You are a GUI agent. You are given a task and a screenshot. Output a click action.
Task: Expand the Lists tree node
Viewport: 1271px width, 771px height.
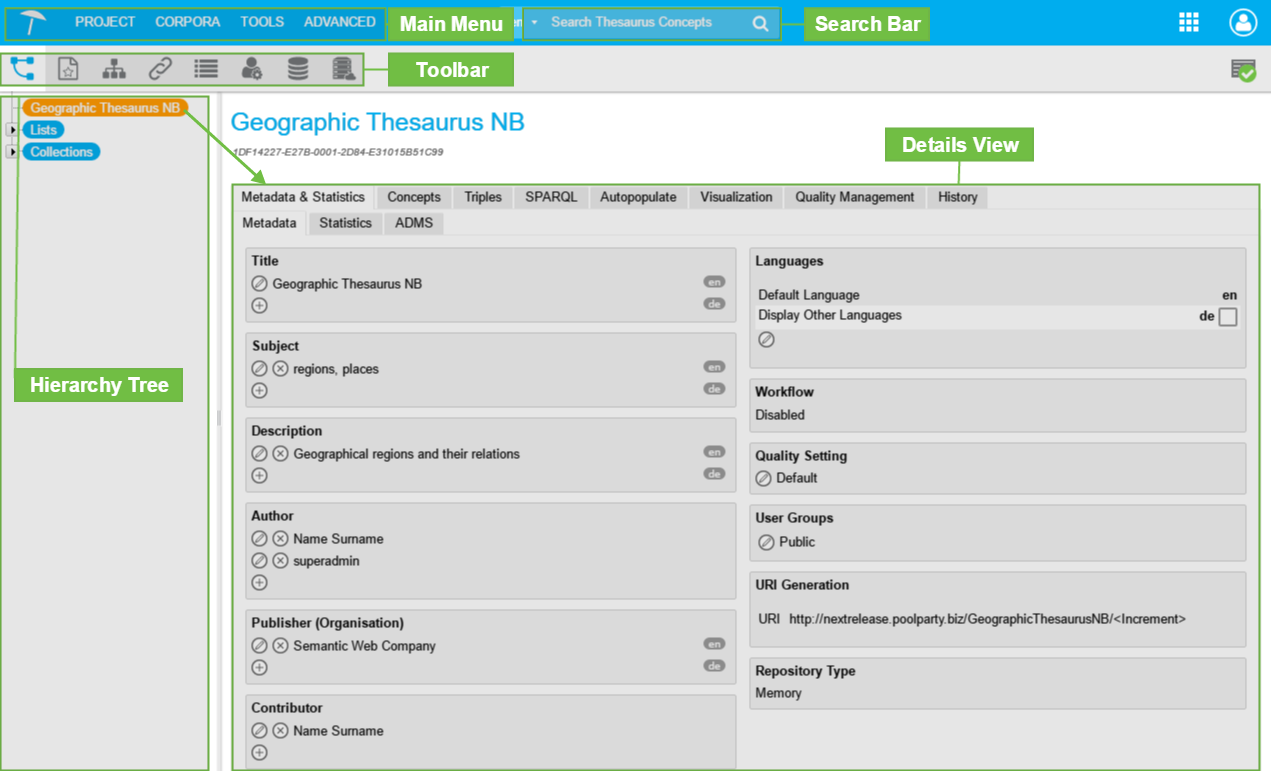coord(11,130)
